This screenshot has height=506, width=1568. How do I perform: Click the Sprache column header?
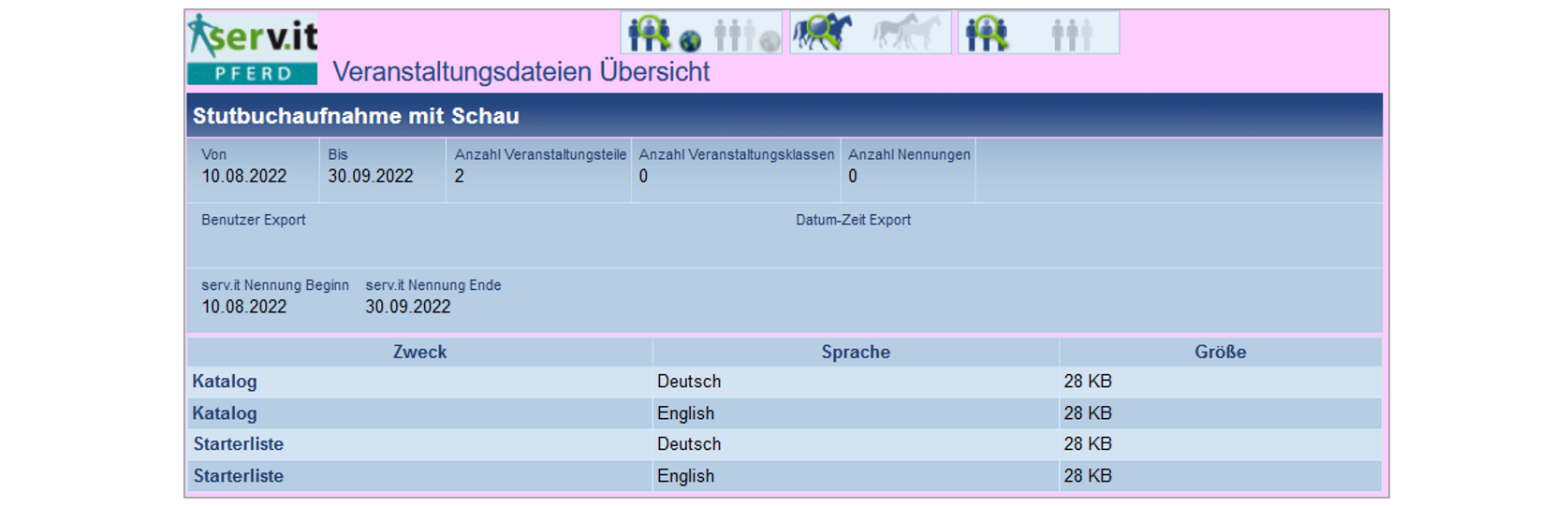tap(856, 352)
